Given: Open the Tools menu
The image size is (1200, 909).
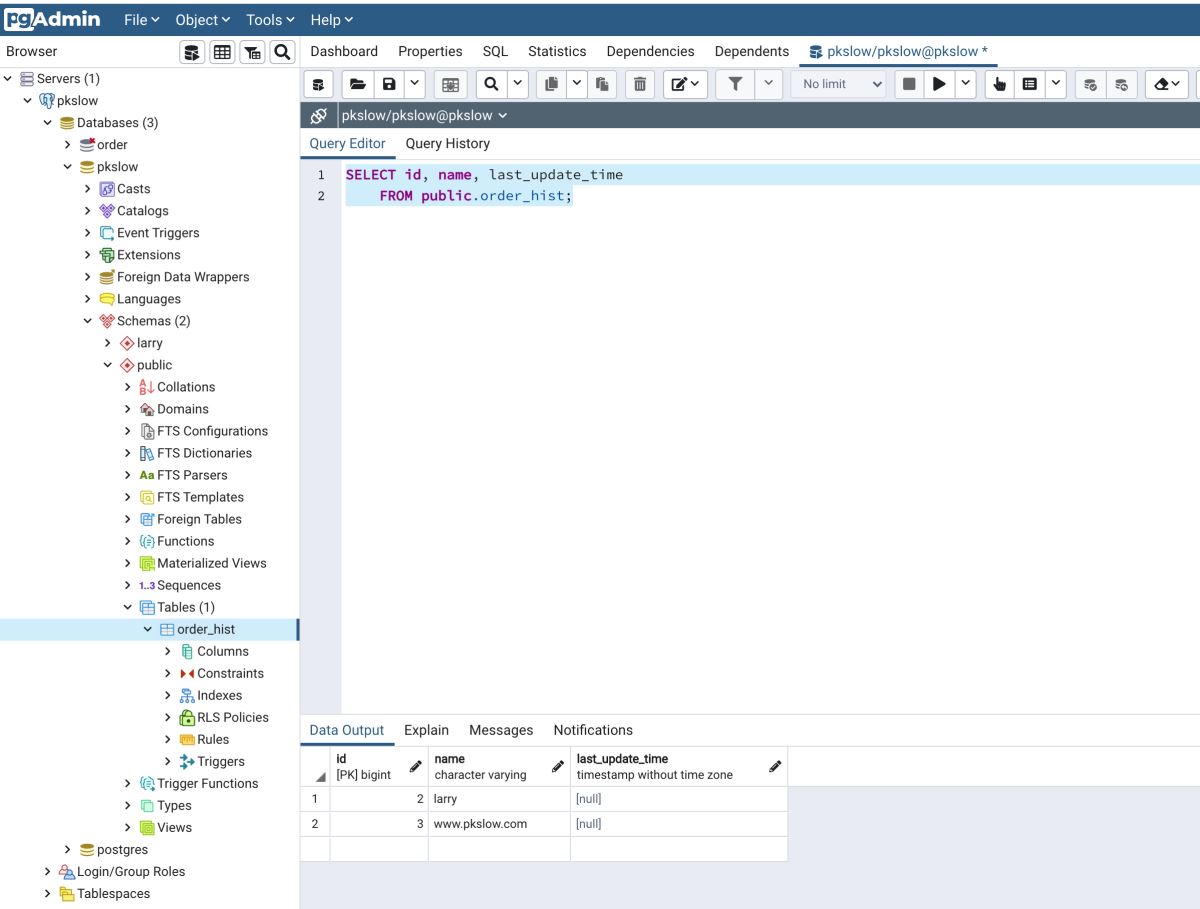Looking at the screenshot, I should 270,20.
